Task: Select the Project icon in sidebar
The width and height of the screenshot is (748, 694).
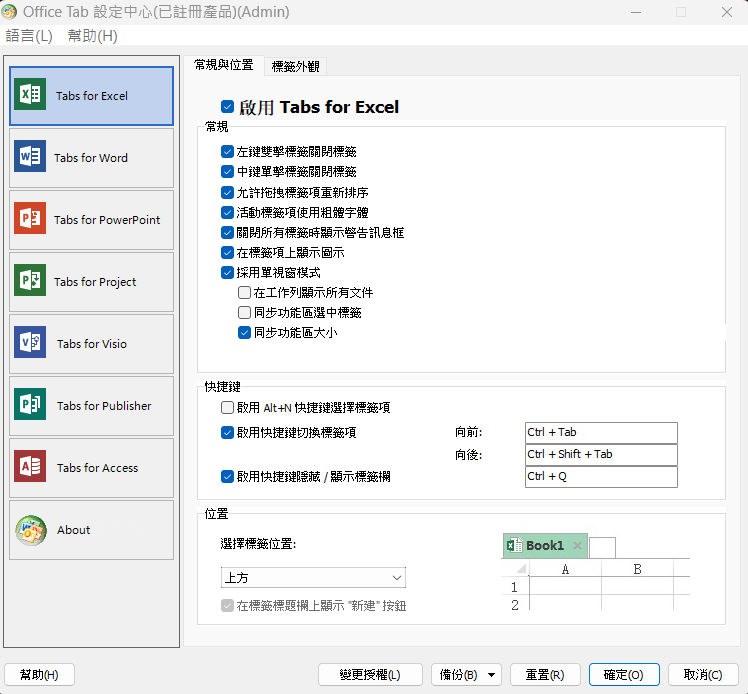Action: (30, 280)
